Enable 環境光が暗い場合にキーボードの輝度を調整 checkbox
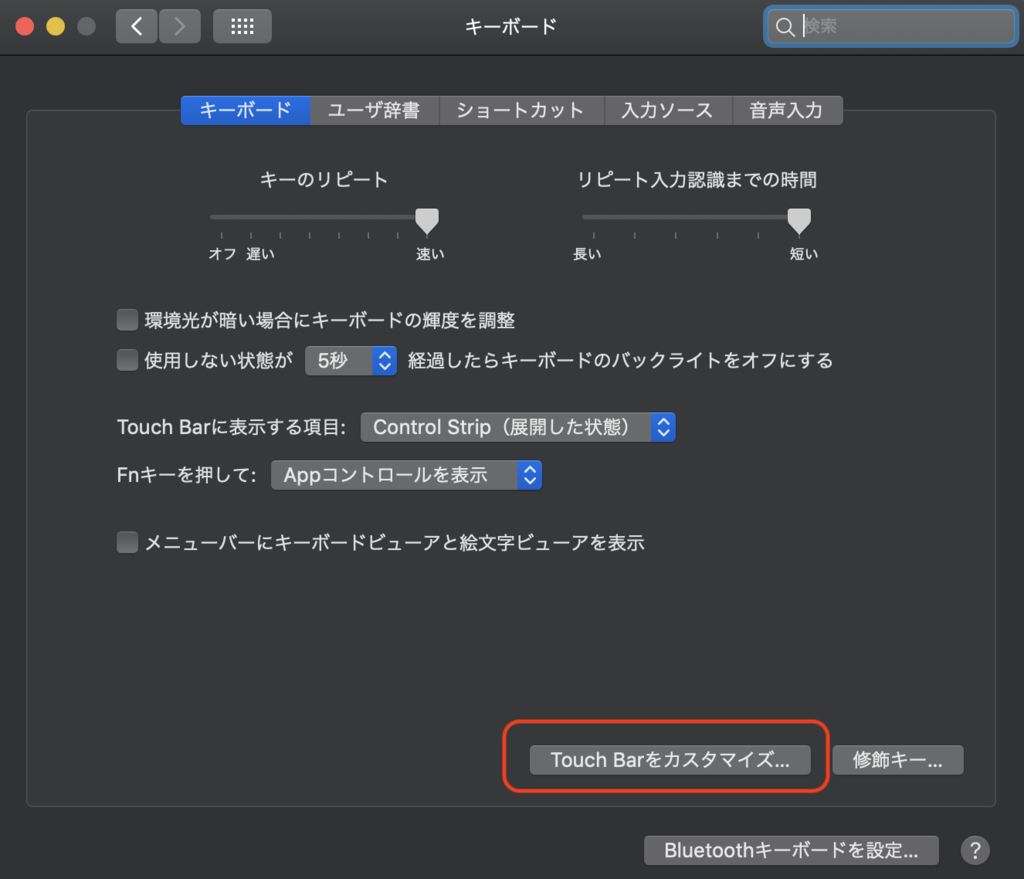1024x879 pixels. pos(127,320)
